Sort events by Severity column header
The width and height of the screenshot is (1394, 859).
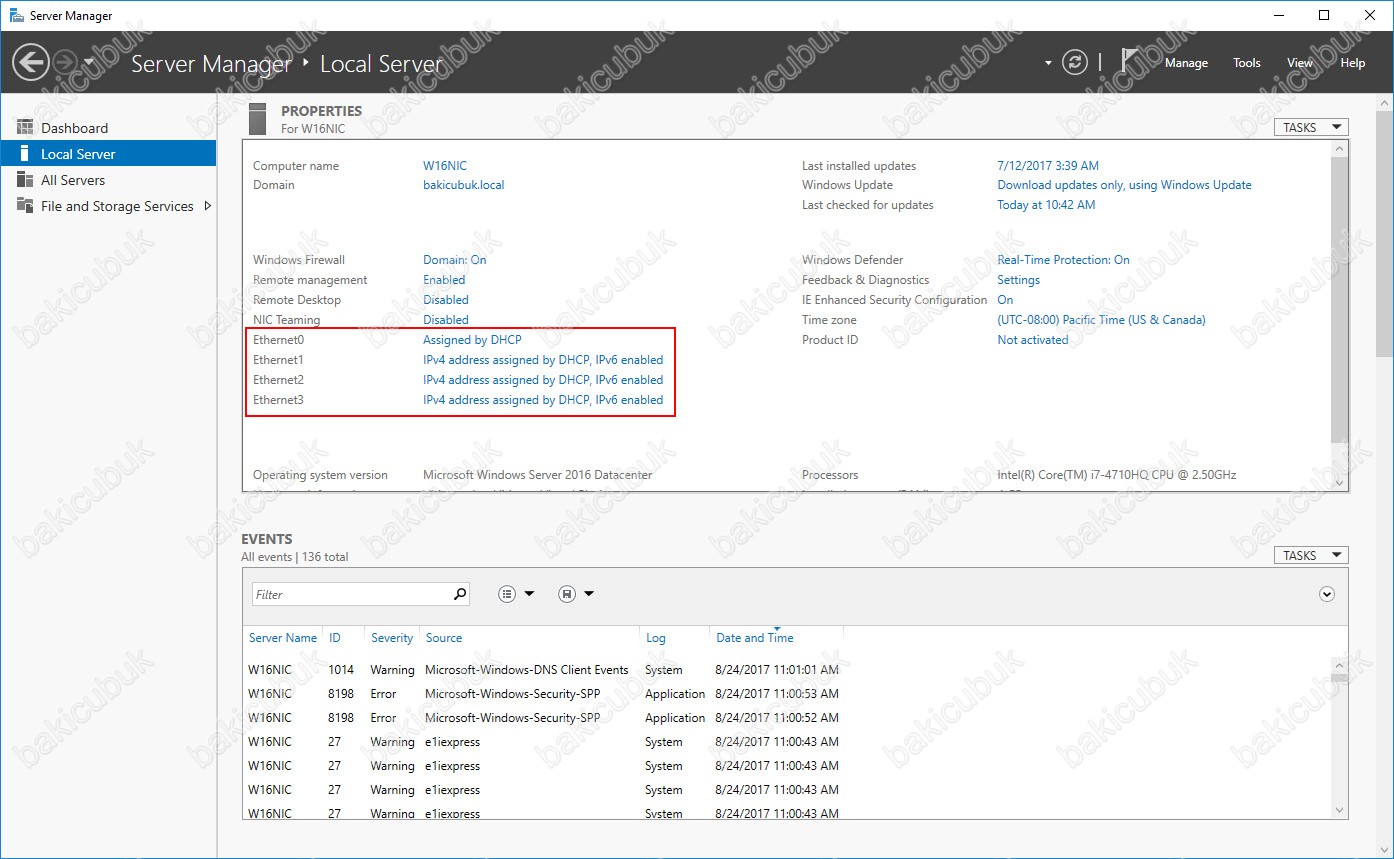tap(391, 638)
